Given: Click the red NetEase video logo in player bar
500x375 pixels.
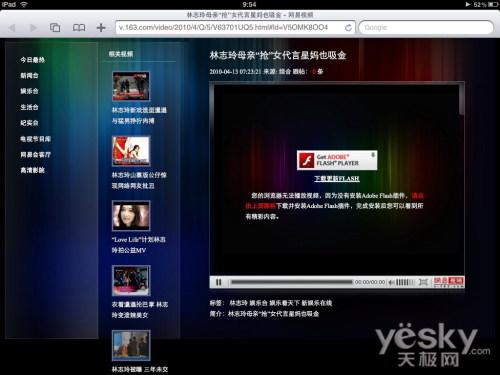Looking at the screenshot, I should (448, 282).
